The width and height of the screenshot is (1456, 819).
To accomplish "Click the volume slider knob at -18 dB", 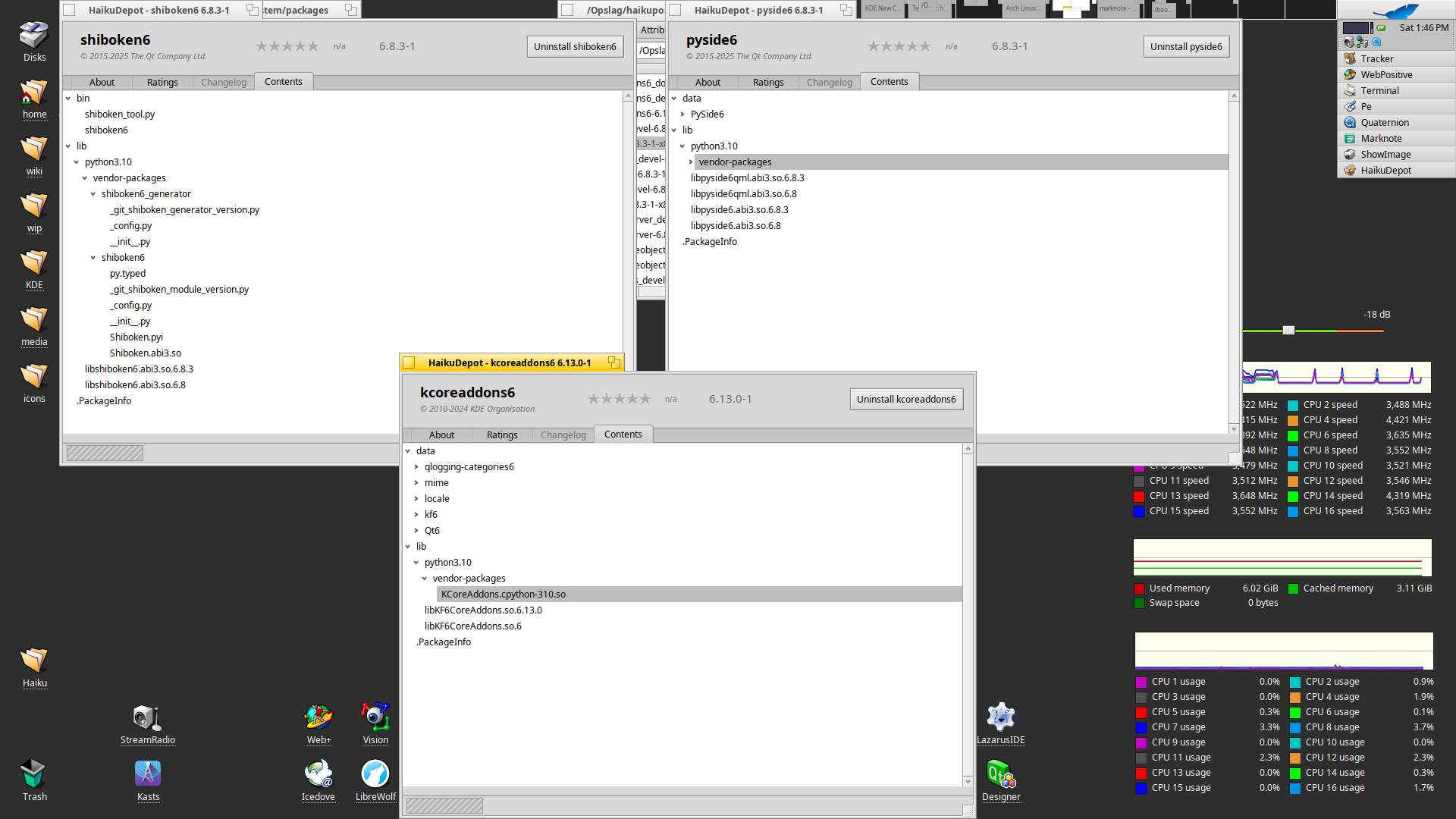I will pos(1288,330).
